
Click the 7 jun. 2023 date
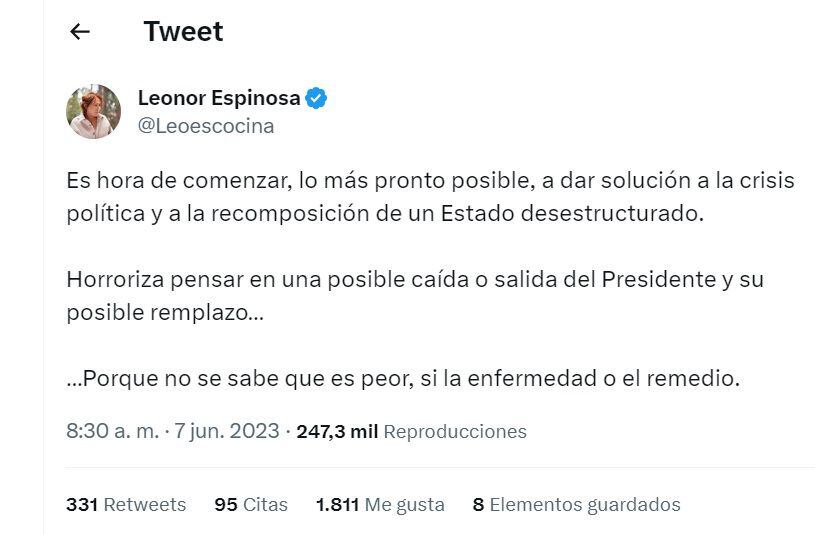(x=226, y=432)
